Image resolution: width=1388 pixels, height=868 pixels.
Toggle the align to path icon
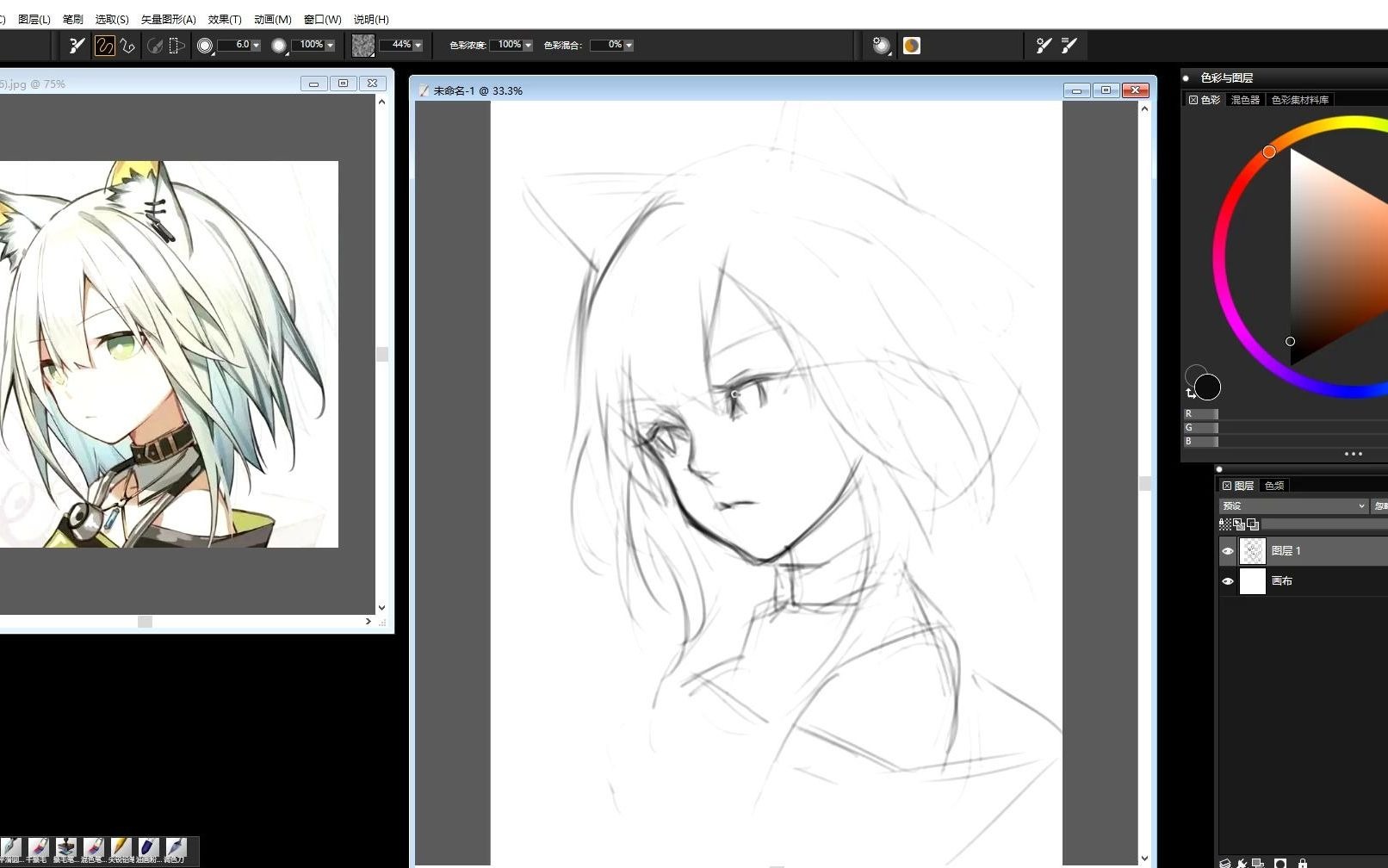coord(155,46)
